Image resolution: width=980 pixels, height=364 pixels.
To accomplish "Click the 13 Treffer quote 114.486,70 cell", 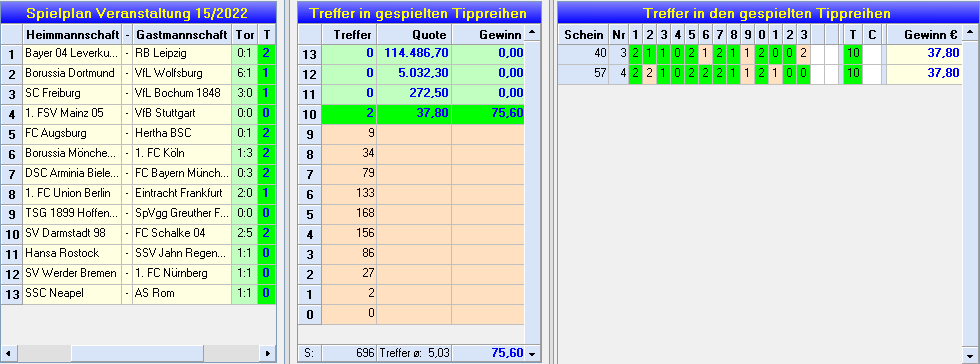I will point(414,54).
